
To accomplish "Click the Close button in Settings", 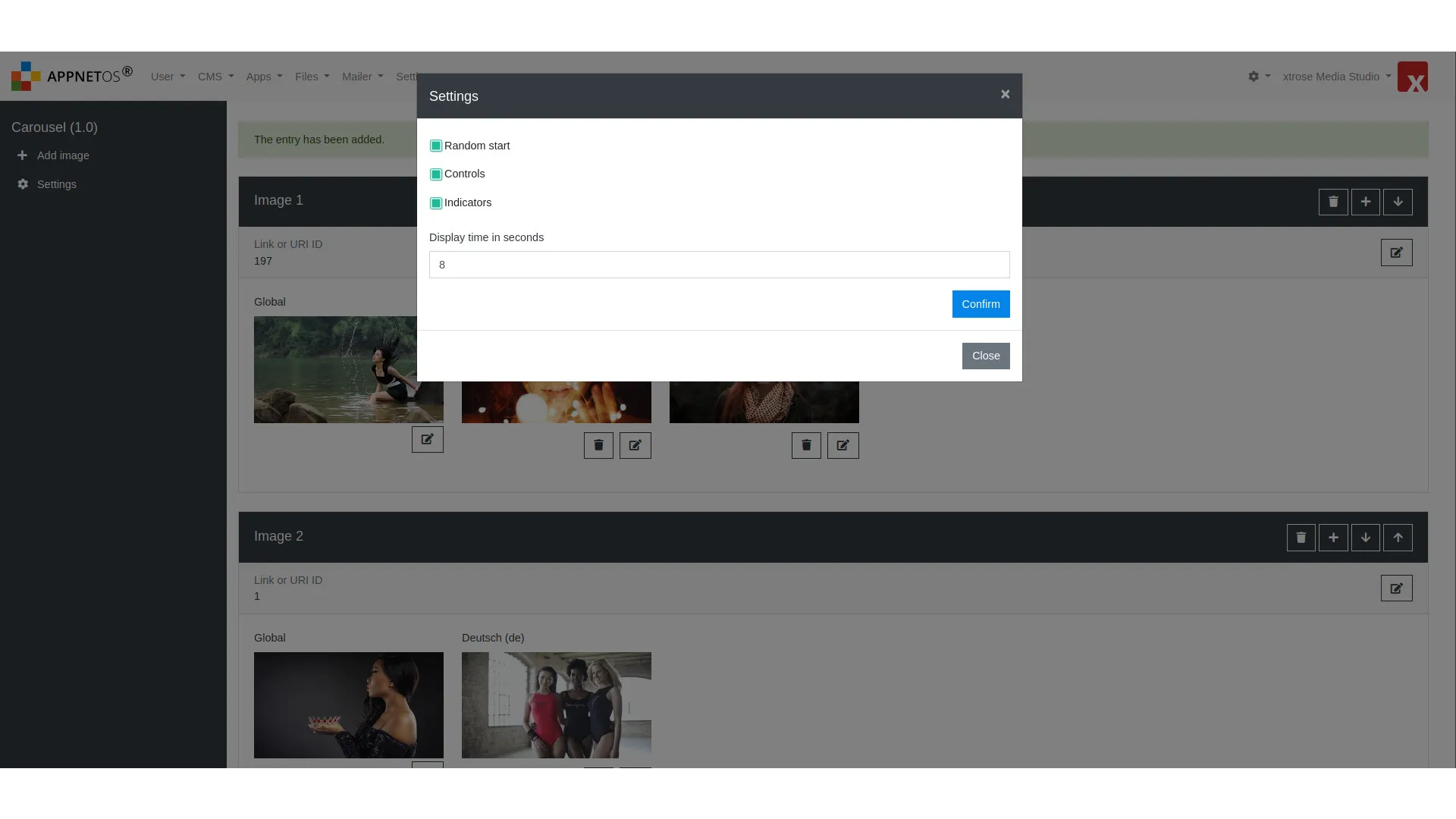I will tap(985, 355).
